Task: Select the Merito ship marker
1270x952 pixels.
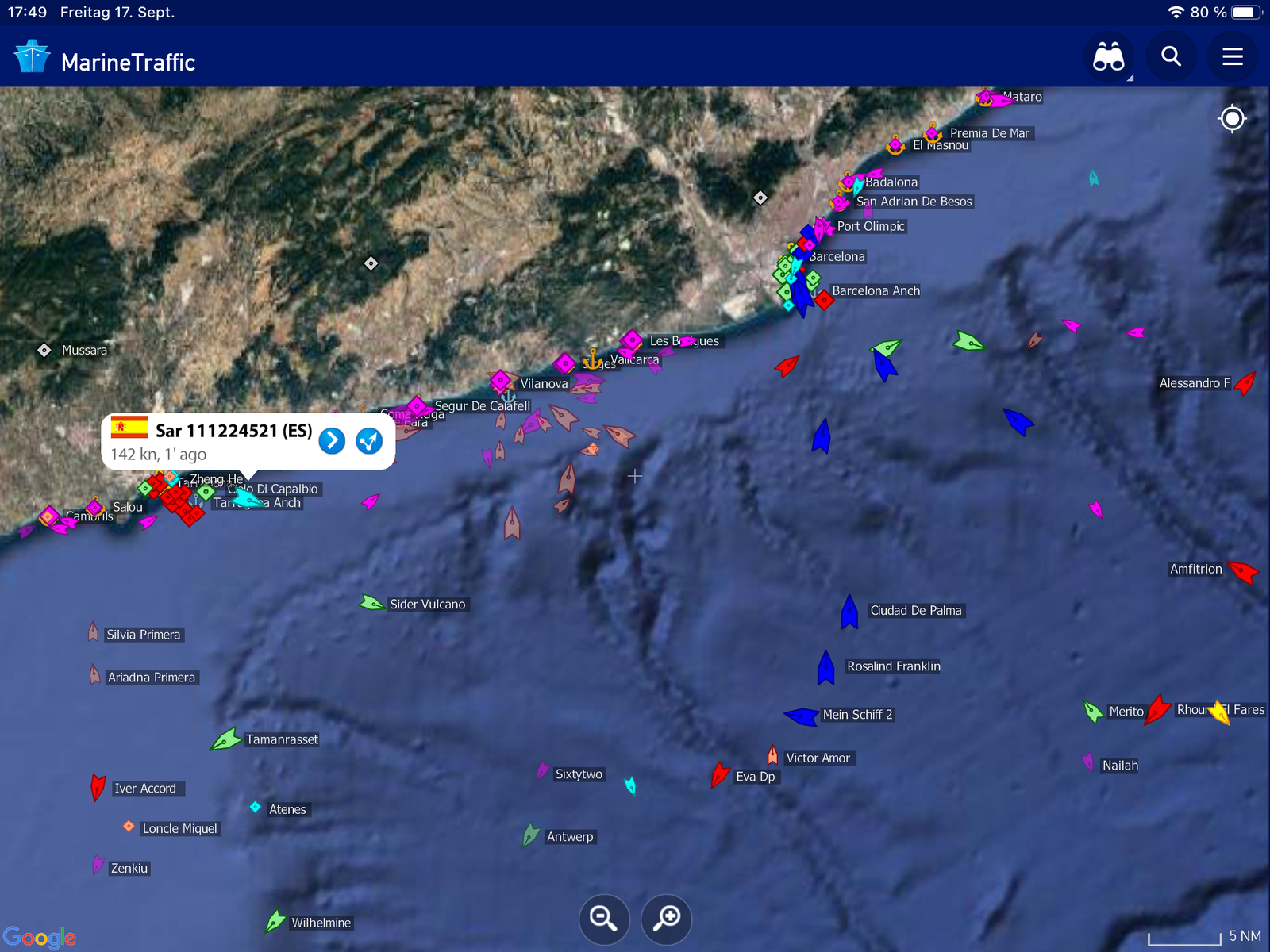Action: [x=1093, y=712]
